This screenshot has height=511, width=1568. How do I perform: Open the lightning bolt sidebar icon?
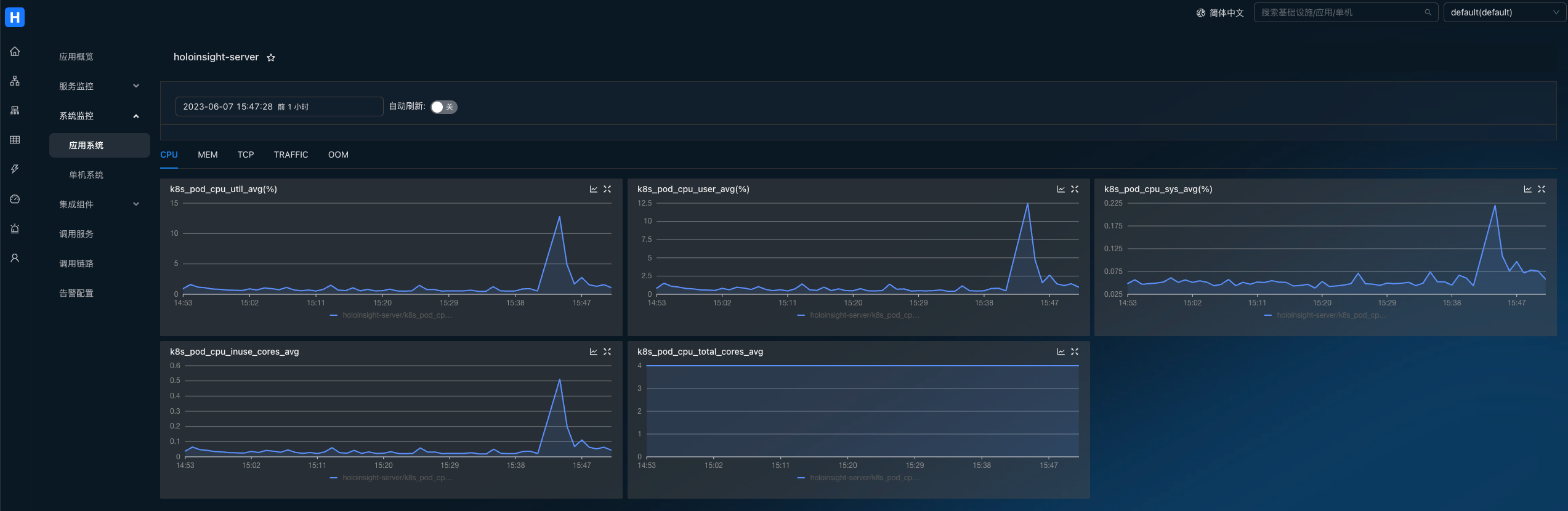15,169
